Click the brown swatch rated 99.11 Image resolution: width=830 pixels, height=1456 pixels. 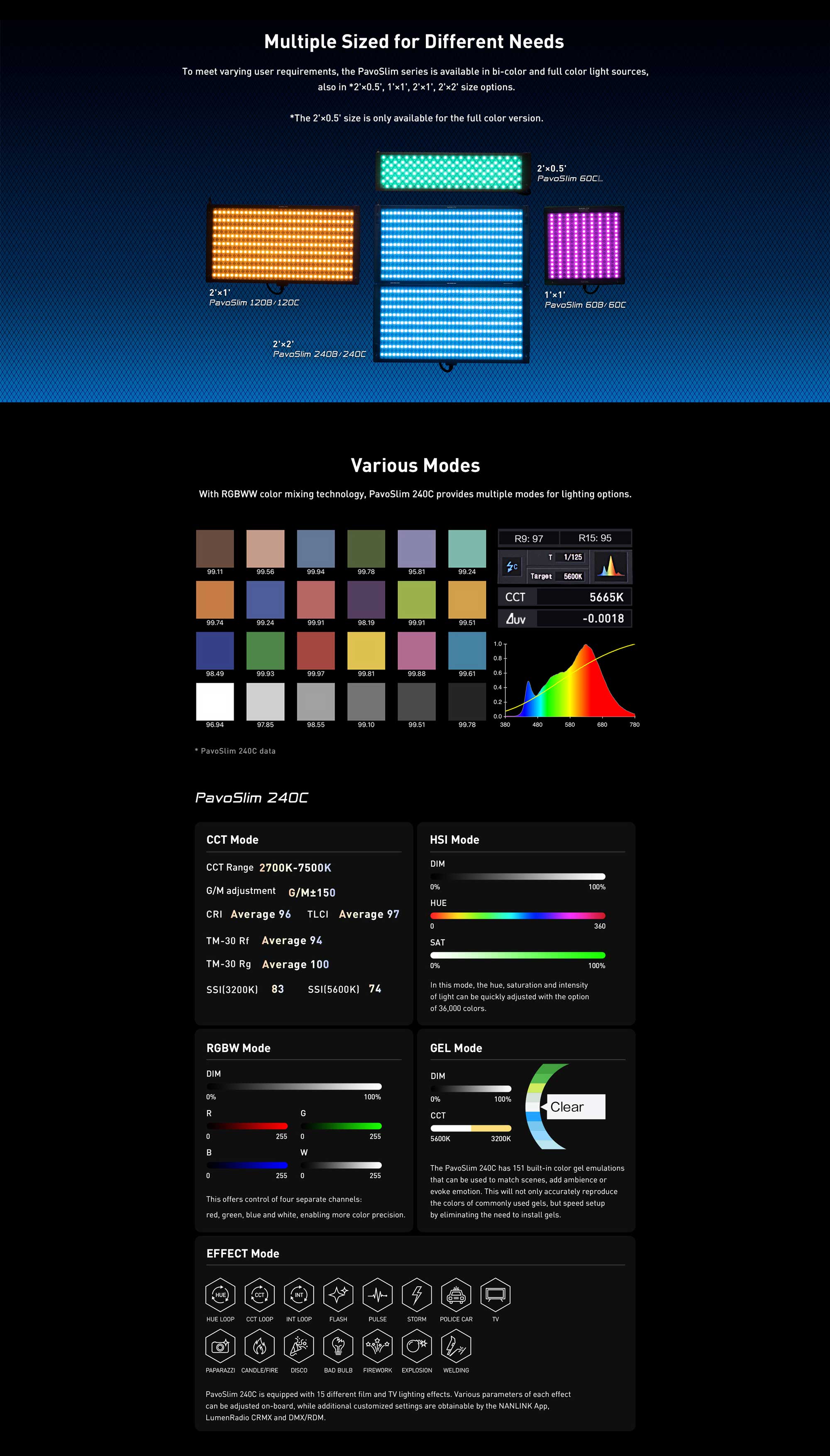click(215, 548)
